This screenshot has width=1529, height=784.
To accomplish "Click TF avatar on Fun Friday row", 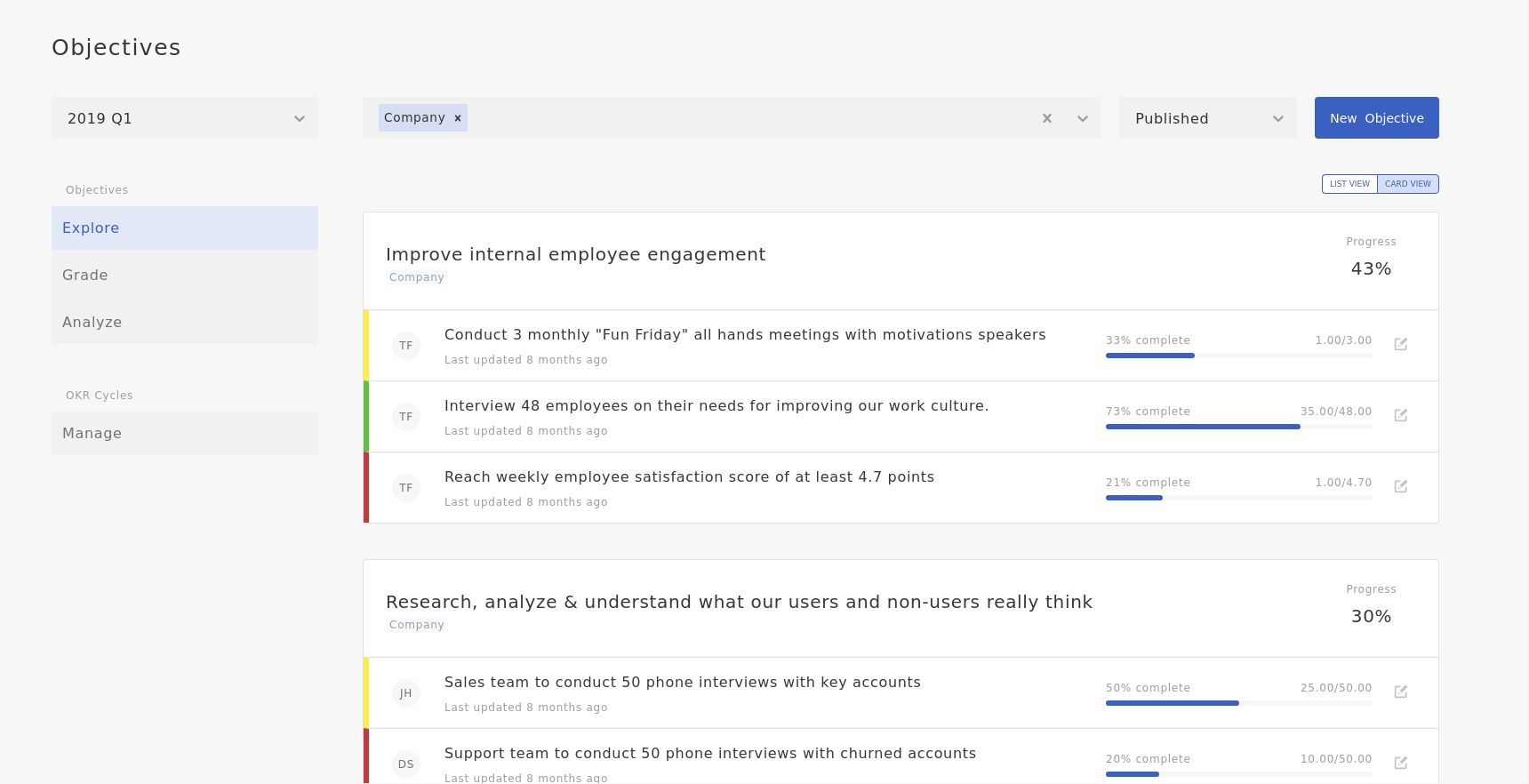I will (406, 346).
